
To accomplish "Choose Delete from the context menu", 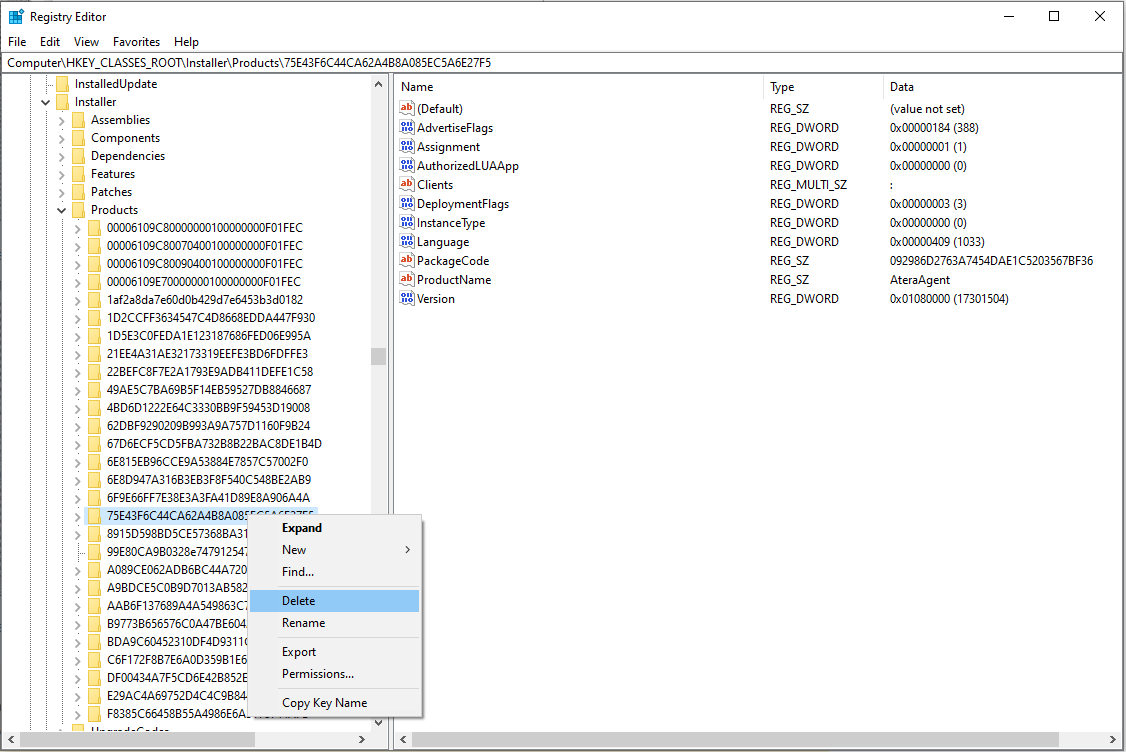I will [297, 600].
